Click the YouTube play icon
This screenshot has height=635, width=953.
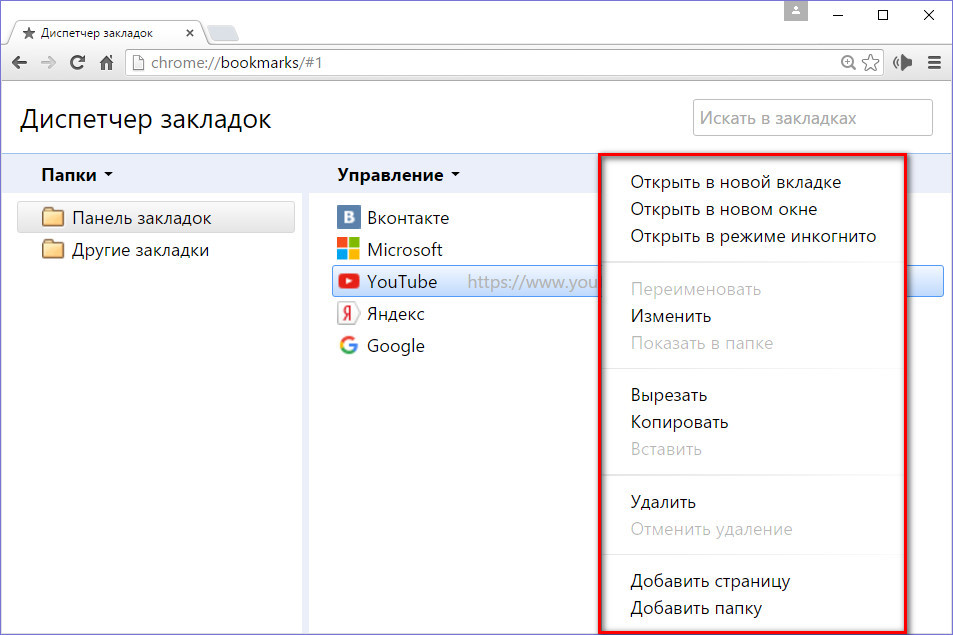point(348,281)
